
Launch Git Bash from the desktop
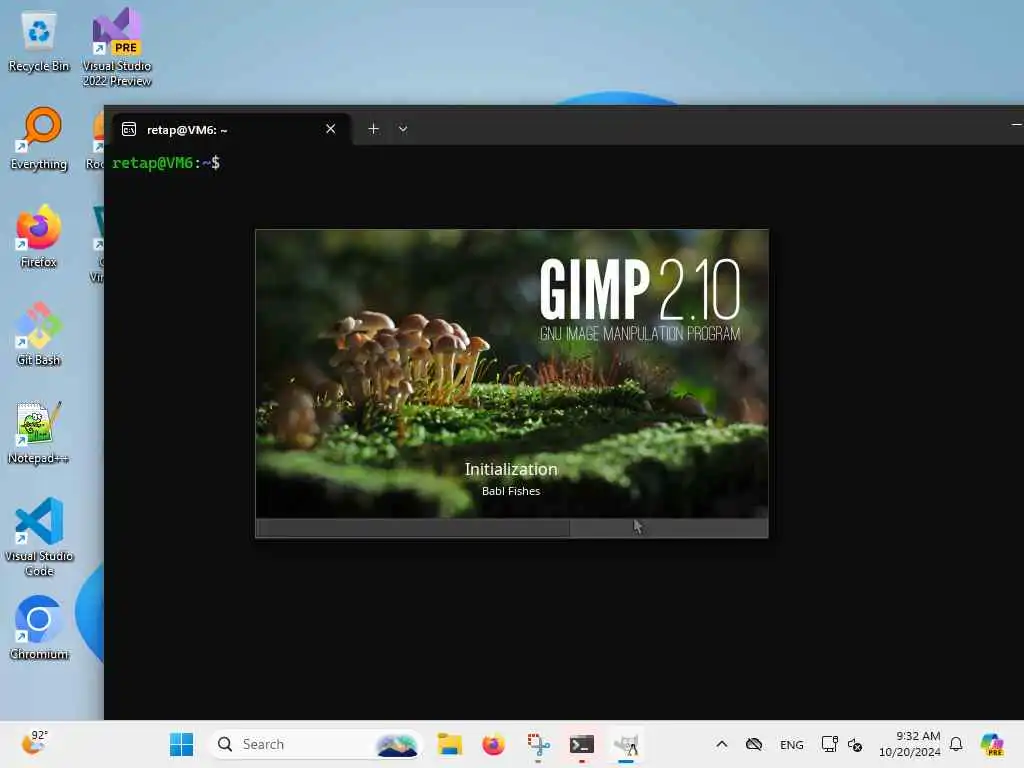39,334
